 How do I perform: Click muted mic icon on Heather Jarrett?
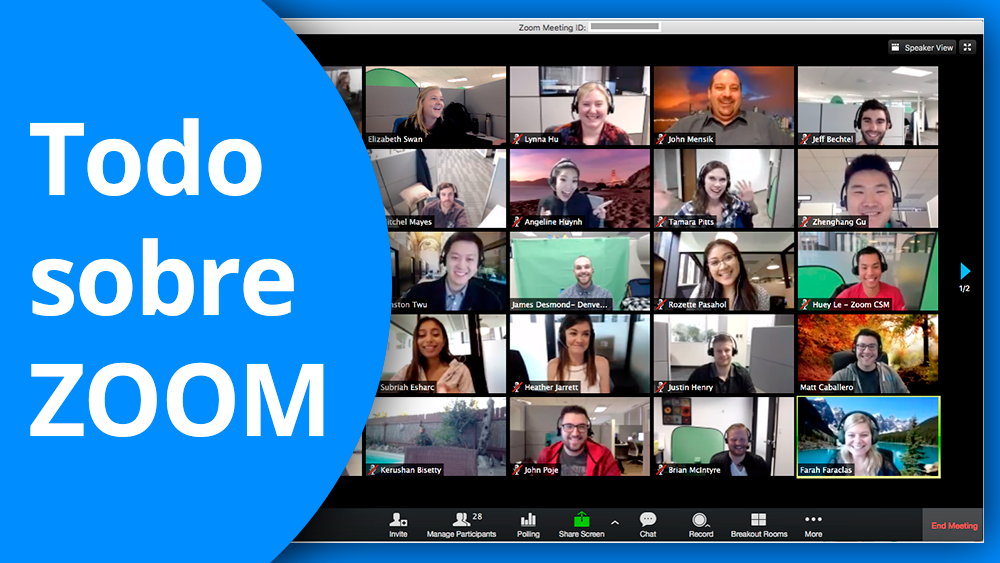click(x=517, y=387)
